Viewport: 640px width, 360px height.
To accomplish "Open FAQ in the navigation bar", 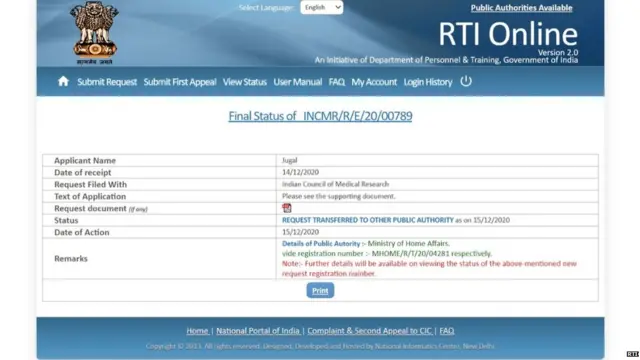I will tap(337, 82).
